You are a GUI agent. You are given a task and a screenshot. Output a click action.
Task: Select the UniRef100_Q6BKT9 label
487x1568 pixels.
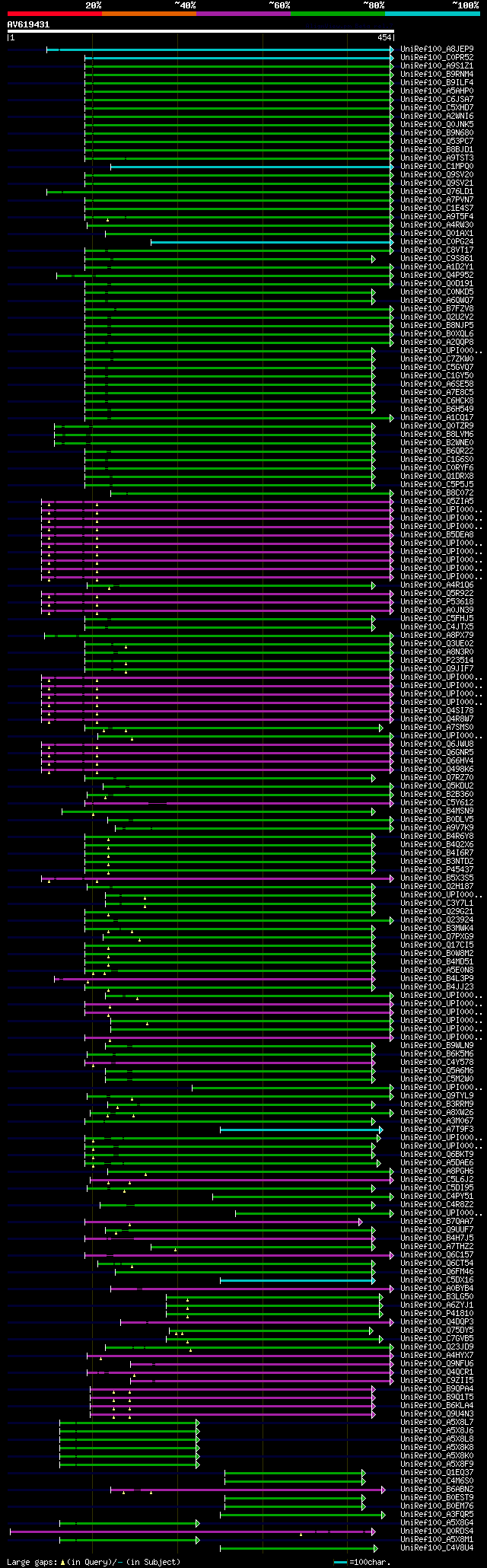click(x=437, y=1155)
